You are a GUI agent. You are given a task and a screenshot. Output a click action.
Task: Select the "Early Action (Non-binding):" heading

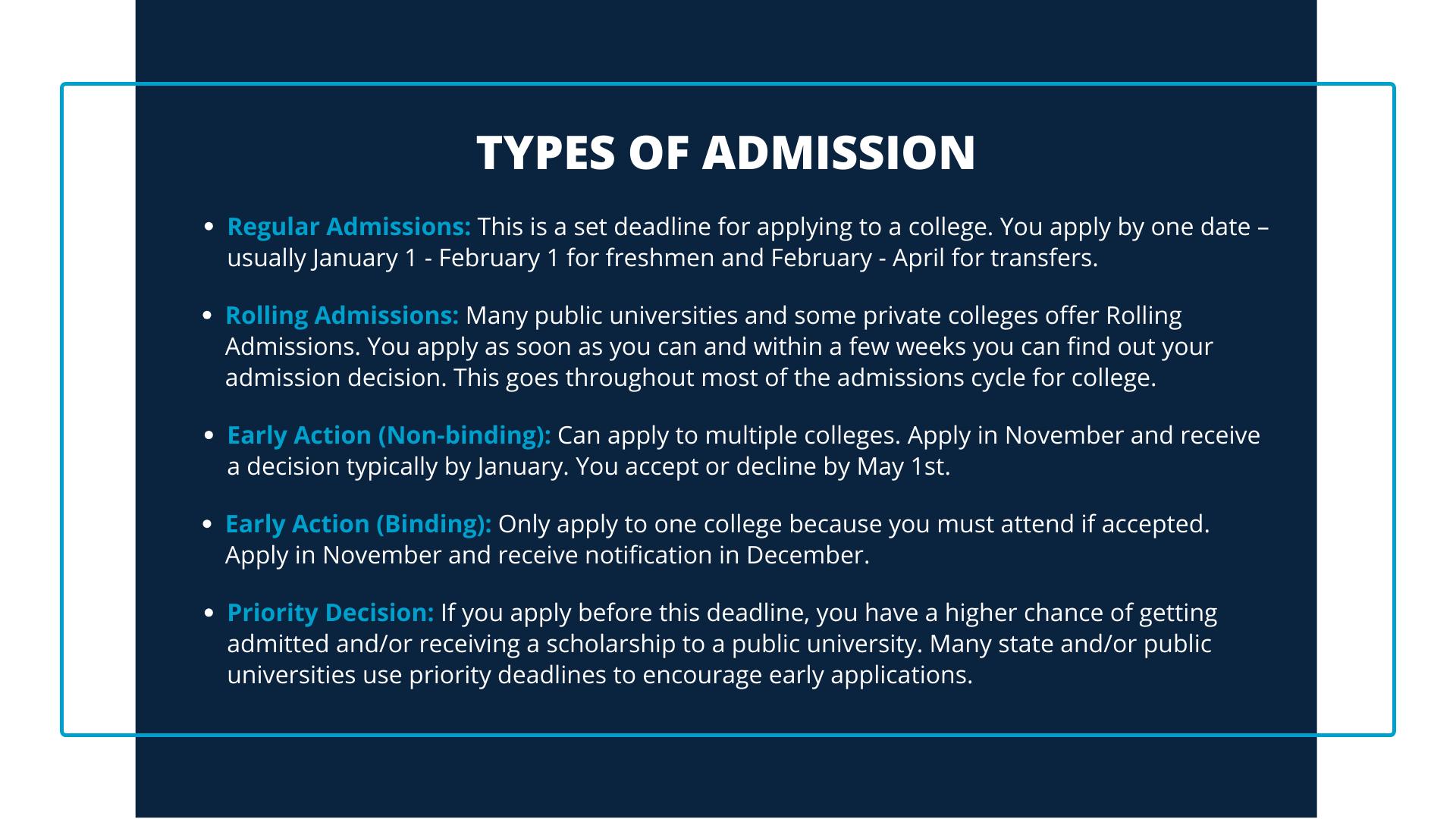pyautogui.click(x=389, y=435)
